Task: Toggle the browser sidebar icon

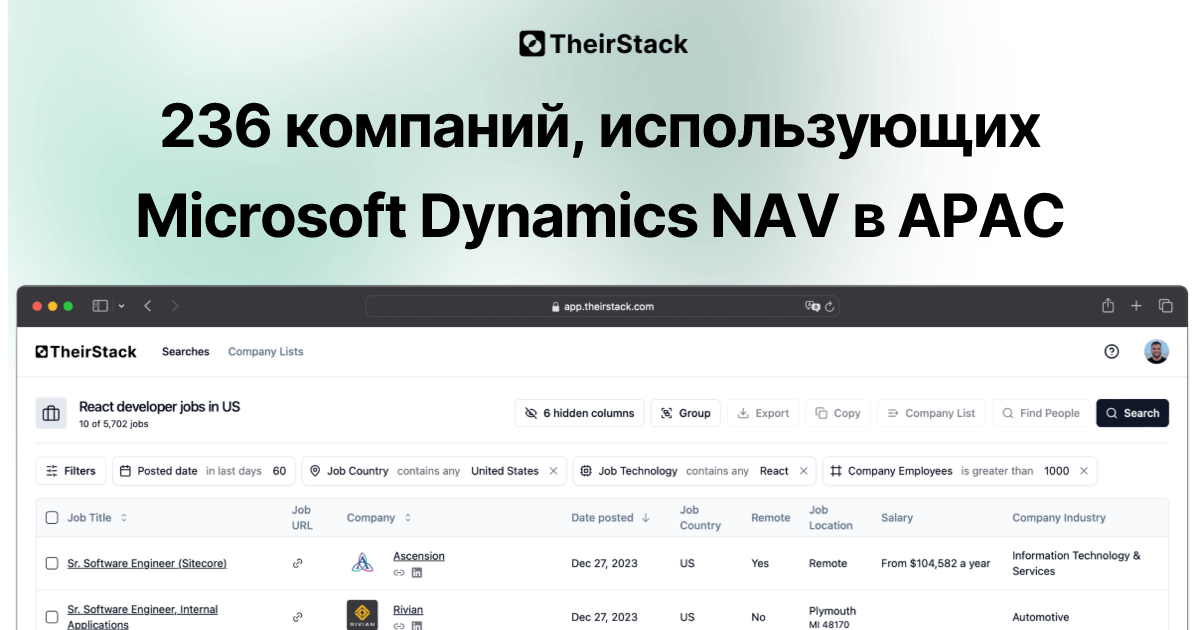Action: pos(100,306)
